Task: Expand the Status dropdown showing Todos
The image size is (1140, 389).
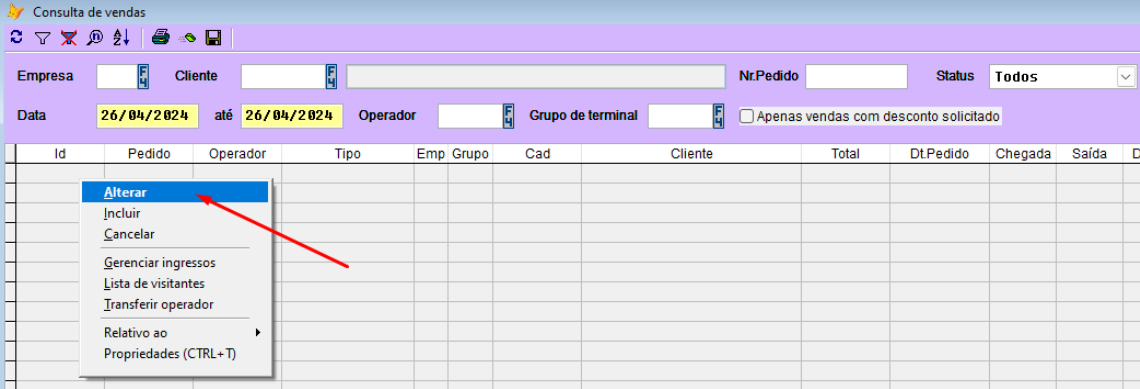Action: pyautogui.click(x=1126, y=76)
